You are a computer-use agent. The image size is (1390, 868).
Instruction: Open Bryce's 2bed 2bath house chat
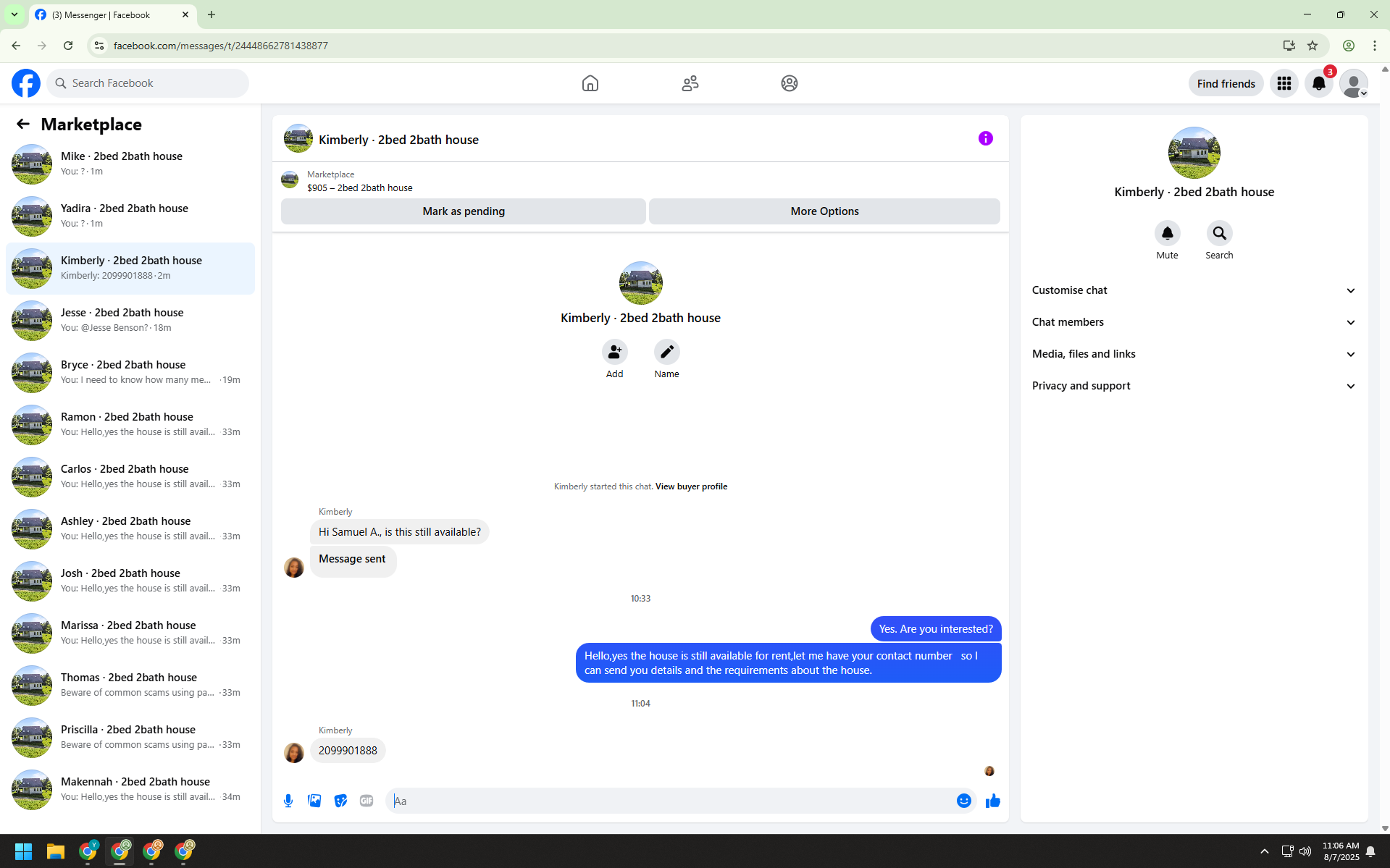tap(130, 373)
